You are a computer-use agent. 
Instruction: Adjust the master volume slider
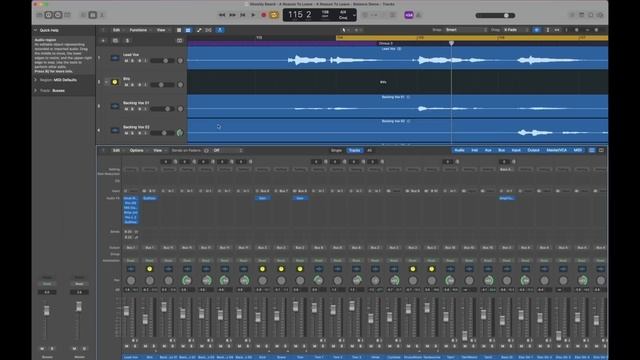495,16
